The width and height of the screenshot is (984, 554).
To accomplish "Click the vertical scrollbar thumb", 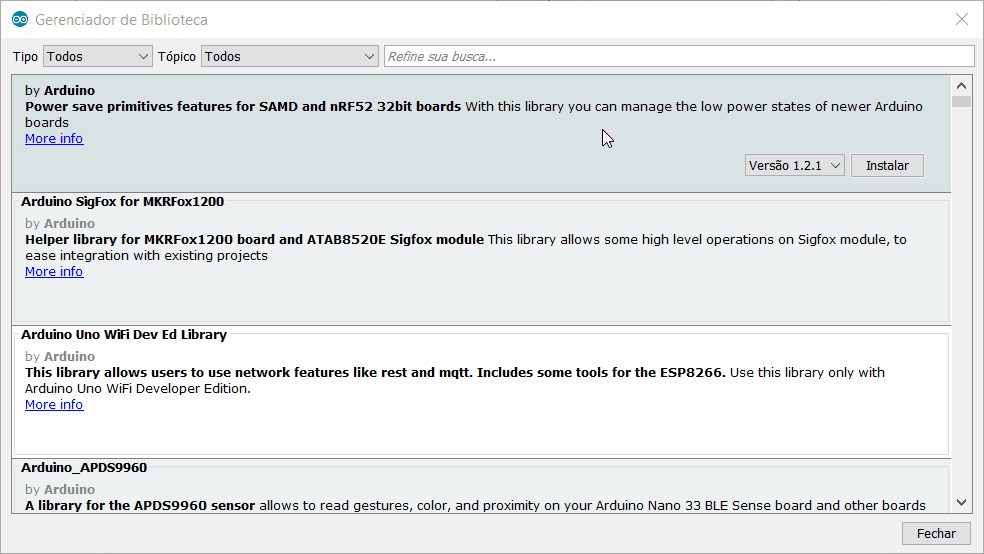I will click(x=961, y=102).
